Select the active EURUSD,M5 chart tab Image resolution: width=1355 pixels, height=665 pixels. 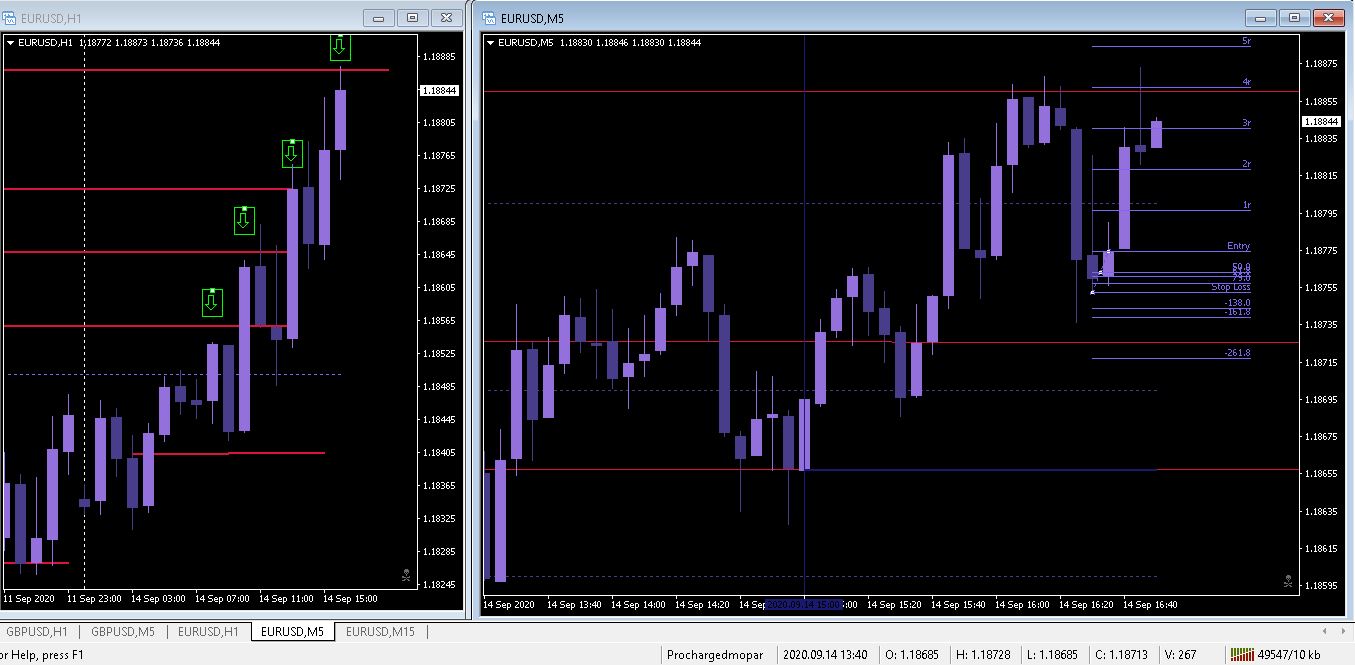coord(291,631)
